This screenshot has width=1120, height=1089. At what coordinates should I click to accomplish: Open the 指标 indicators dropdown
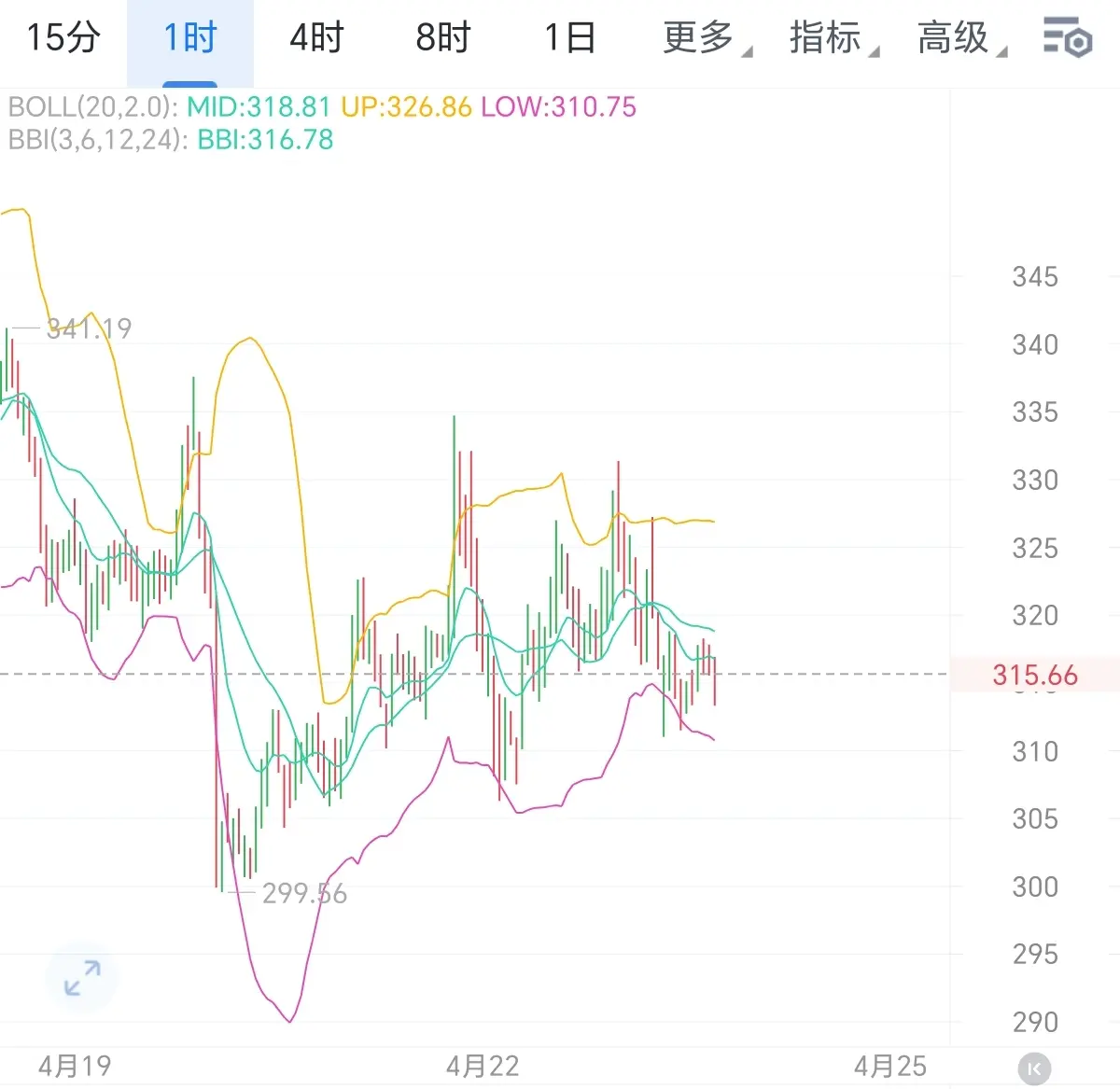pyautogui.click(x=833, y=38)
